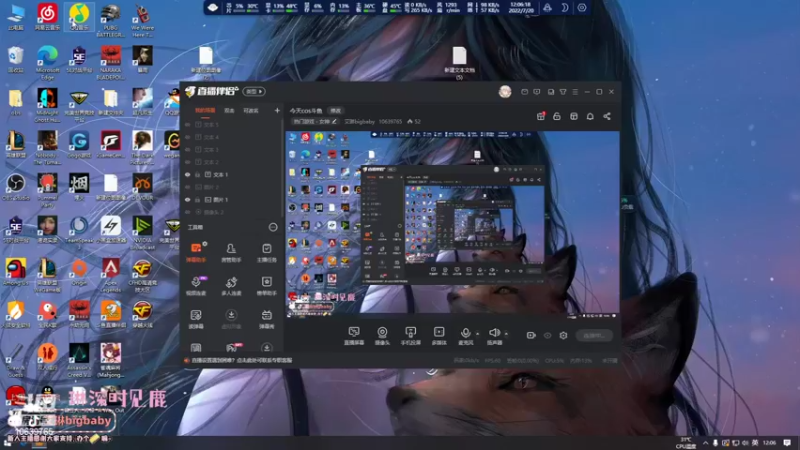Toggle visibility of 文本 2 layer
This screenshot has width=800, height=450.
(187, 162)
